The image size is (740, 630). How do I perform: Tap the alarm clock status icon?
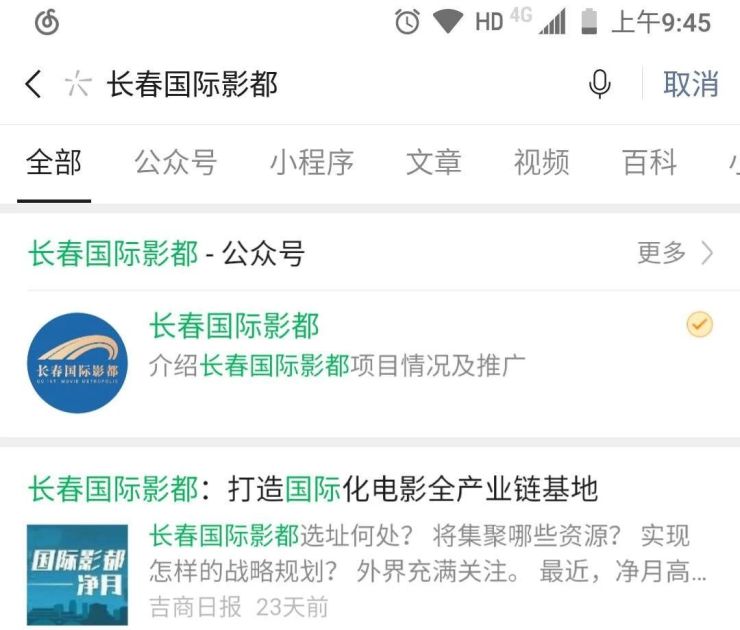[x=407, y=22]
